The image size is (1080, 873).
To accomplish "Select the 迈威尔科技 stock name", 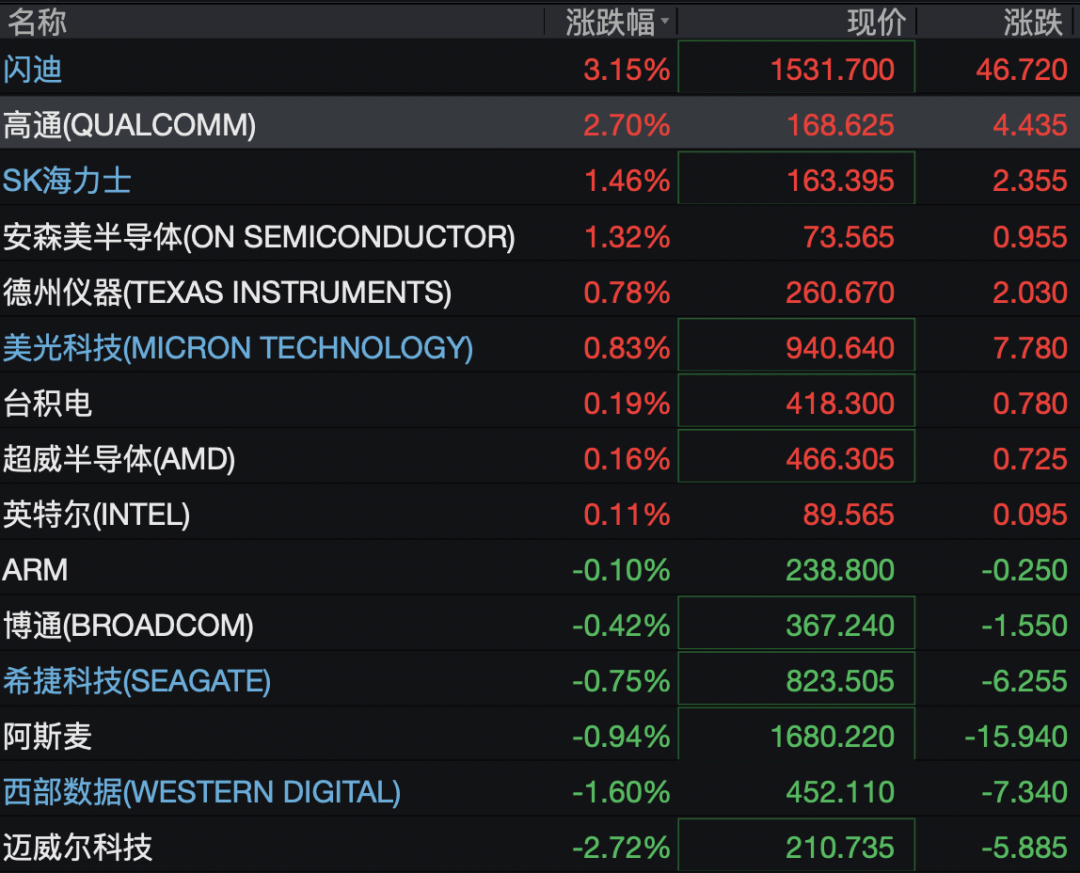I will [77, 848].
